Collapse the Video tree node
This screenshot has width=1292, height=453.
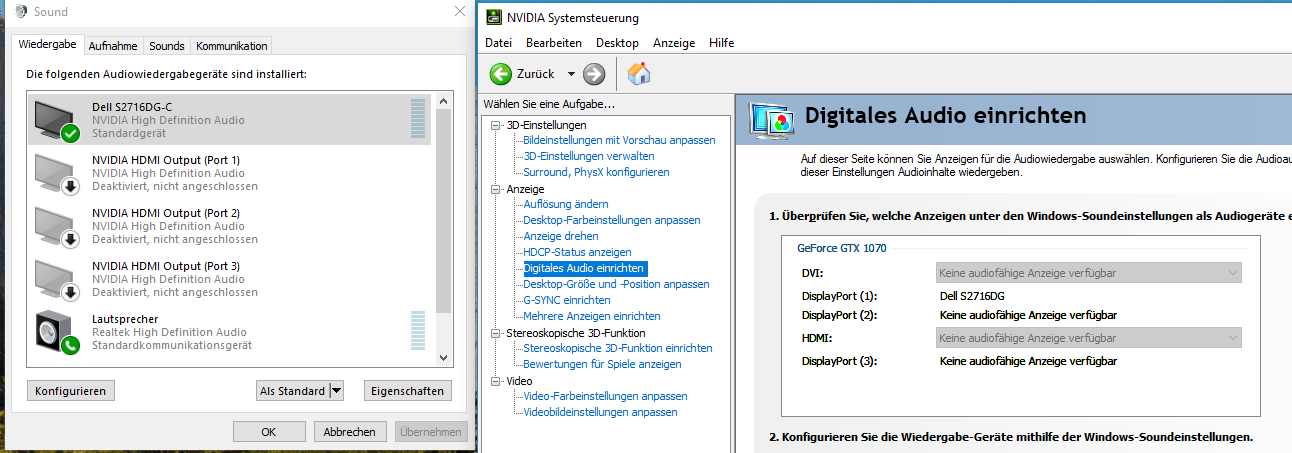[x=497, y=381]
